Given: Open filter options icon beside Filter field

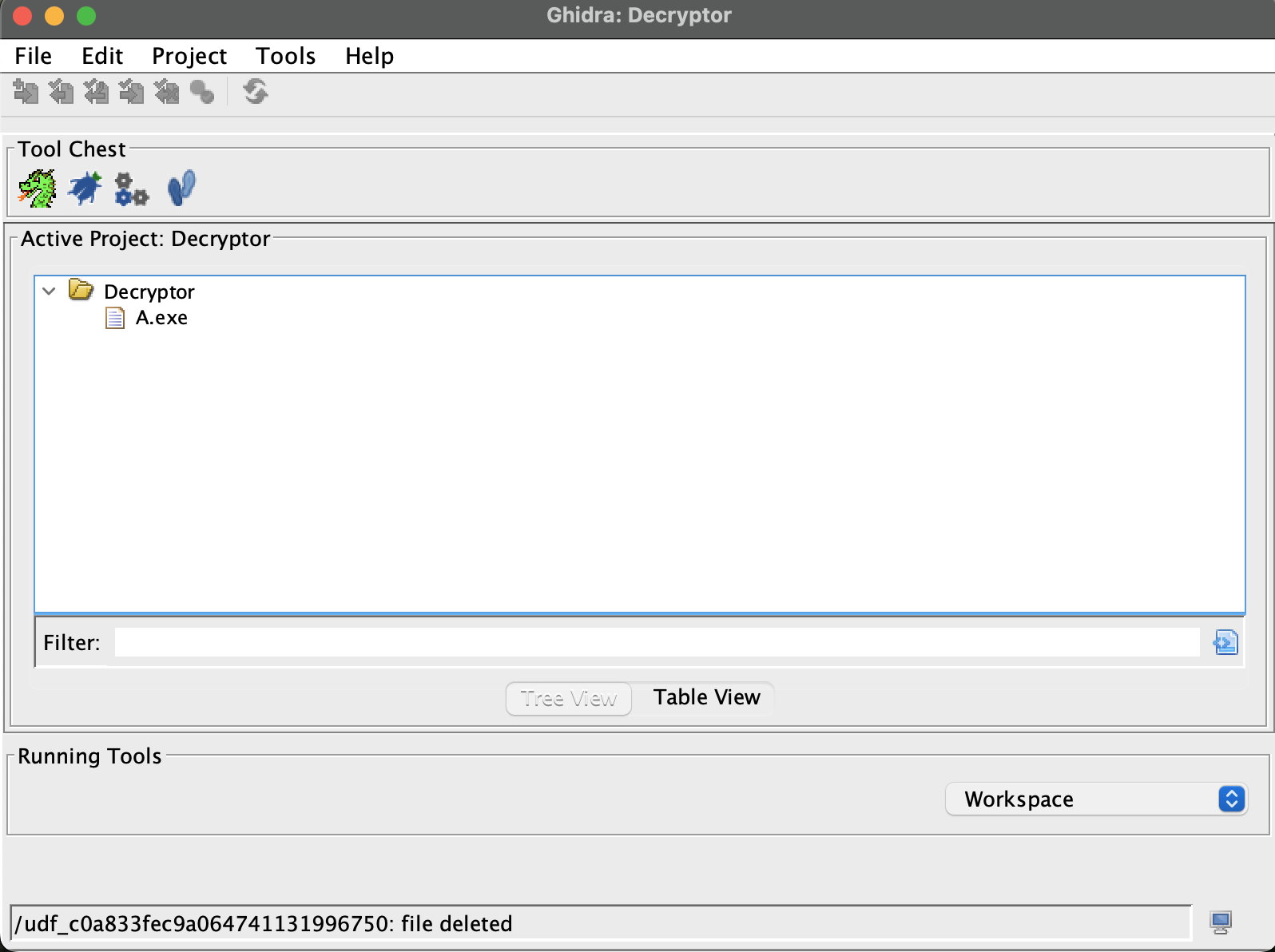Looking at the screenshot, I should (x=1225, y=642).
